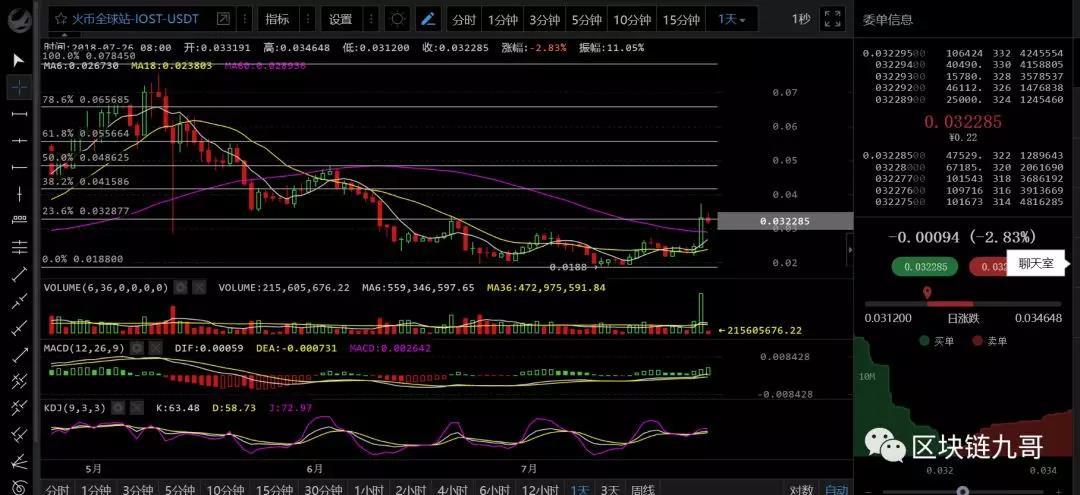The width and height of the screenshot is (1080, 495).
Task: Toggle 自动 auto price scale
Action: [836, 489]
